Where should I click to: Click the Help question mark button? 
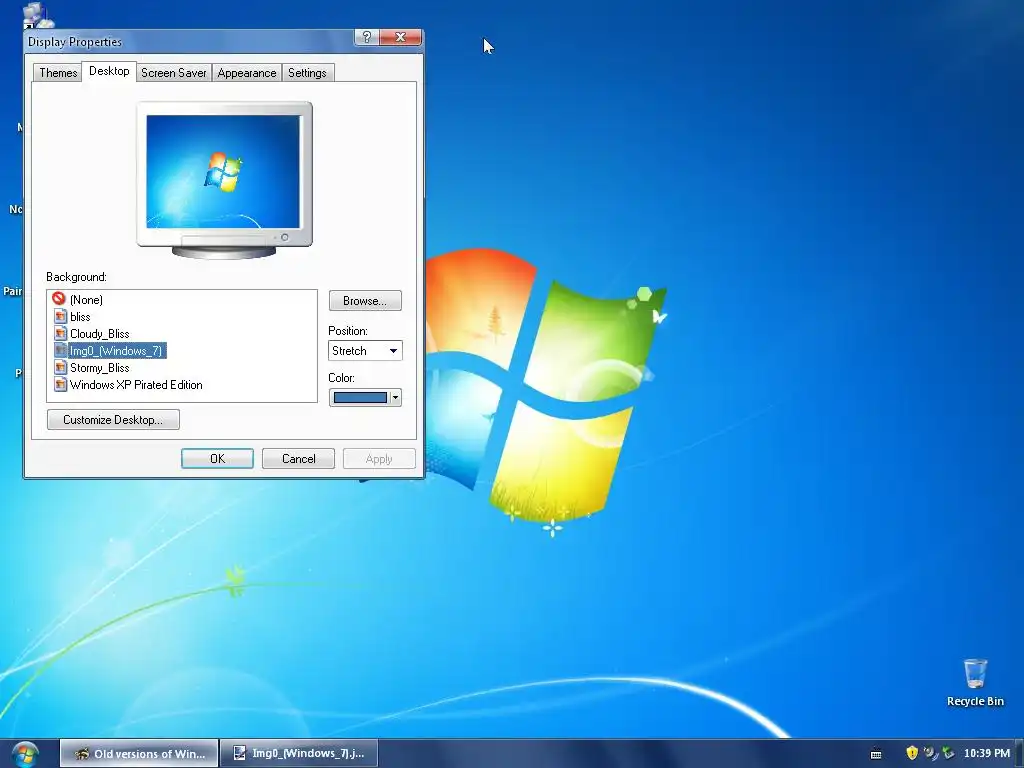(366, 37)
